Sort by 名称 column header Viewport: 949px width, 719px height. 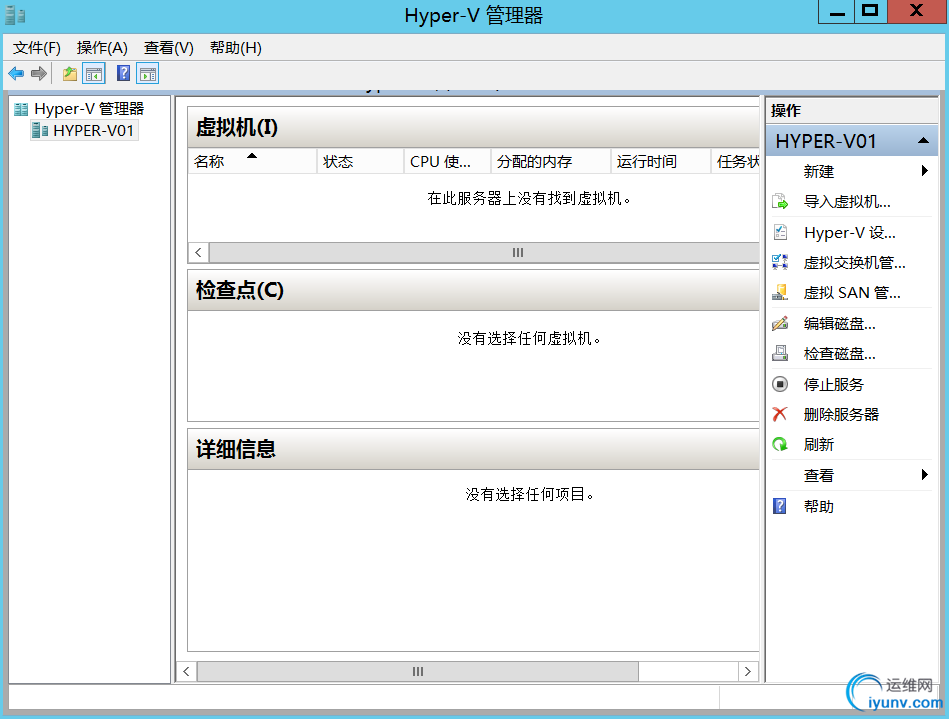click(252, 161)
